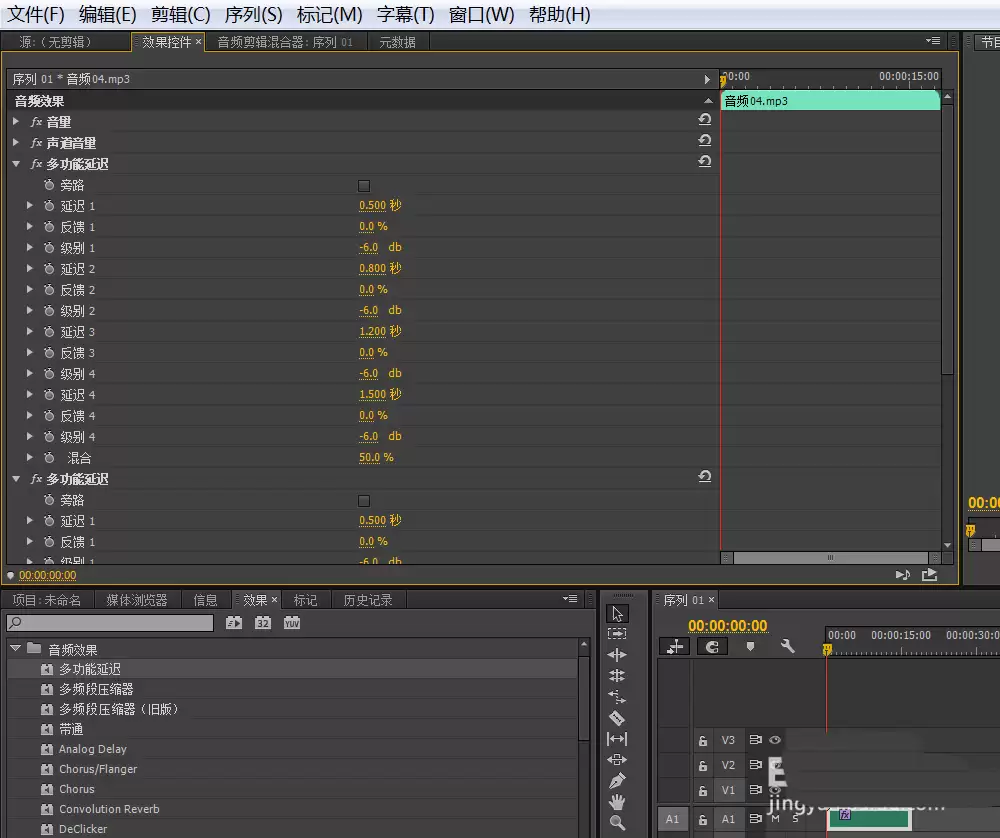Collapse the 音频效果 folder in effects panel
The height and width of the screenshot is (838, 1000).
16,648
